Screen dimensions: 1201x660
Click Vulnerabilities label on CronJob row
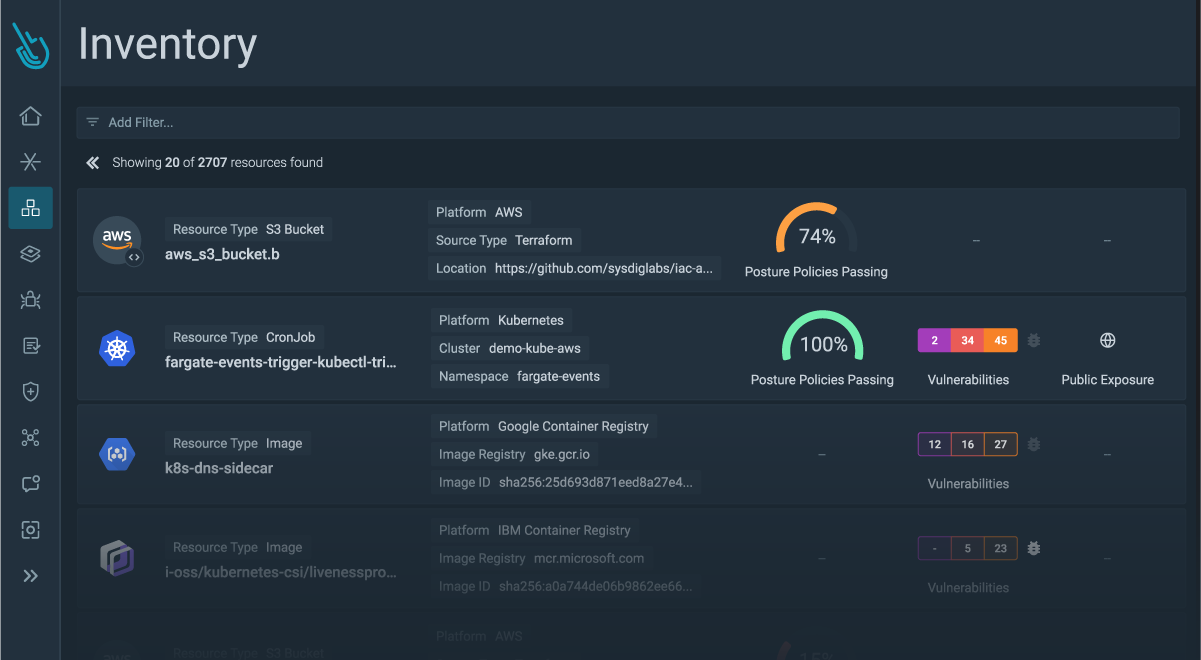point(968,380)
